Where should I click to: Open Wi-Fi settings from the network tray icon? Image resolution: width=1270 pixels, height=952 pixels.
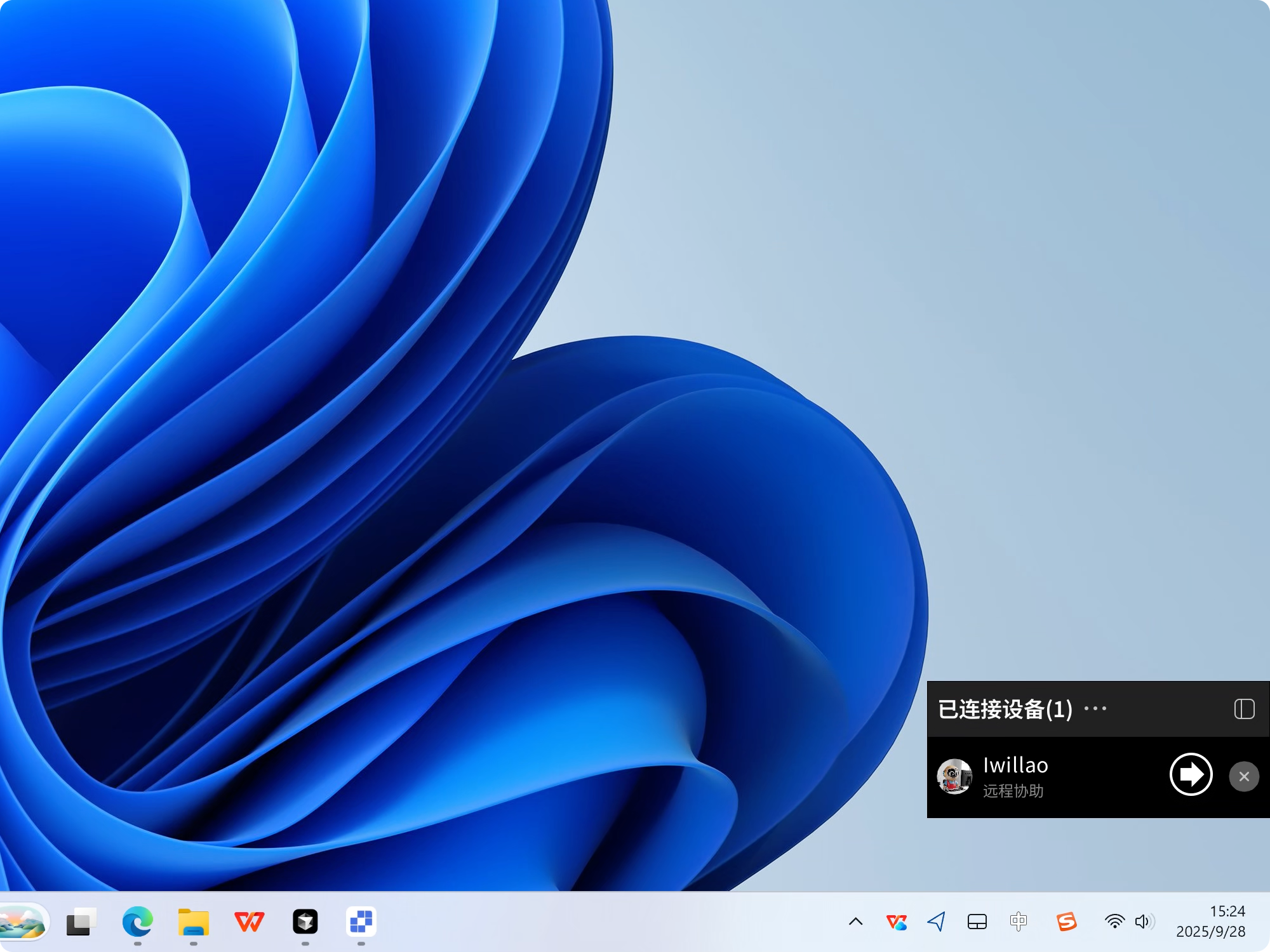1114,922
